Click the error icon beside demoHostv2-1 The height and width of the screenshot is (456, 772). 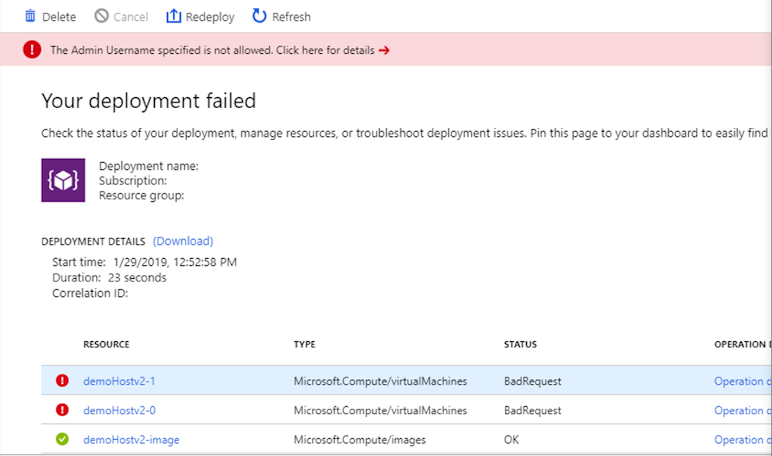point(63,381)
